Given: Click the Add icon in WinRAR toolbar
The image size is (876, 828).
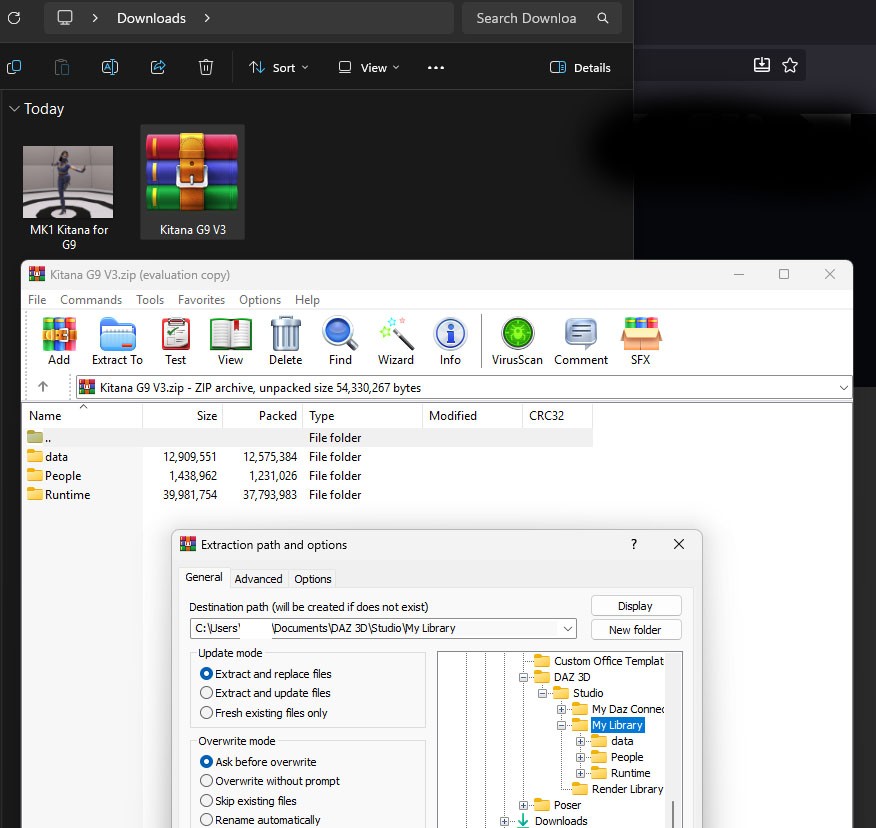Looking at the screenshot, I should (x=59, y=334).
